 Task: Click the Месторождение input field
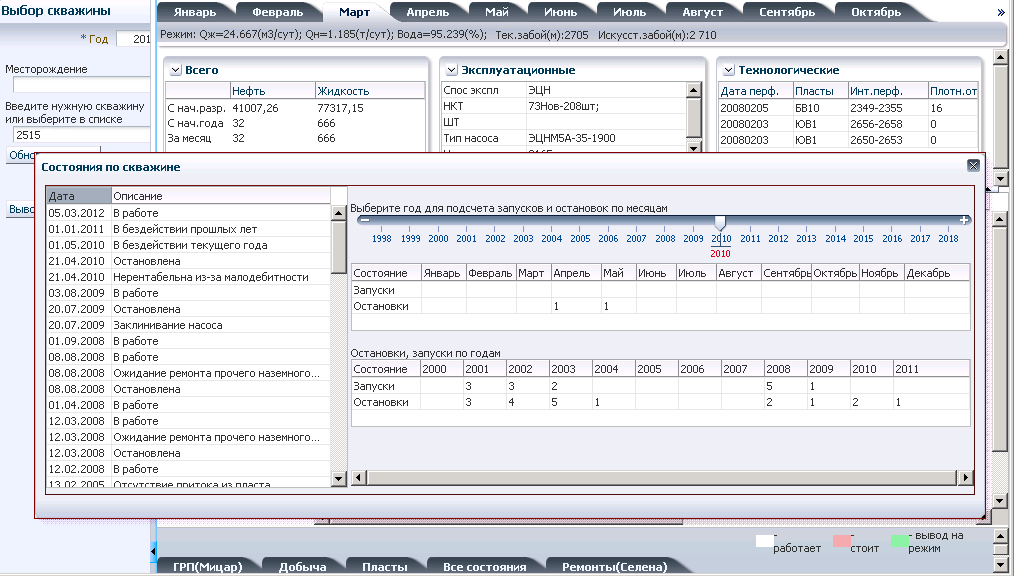[x=81, y=85]
